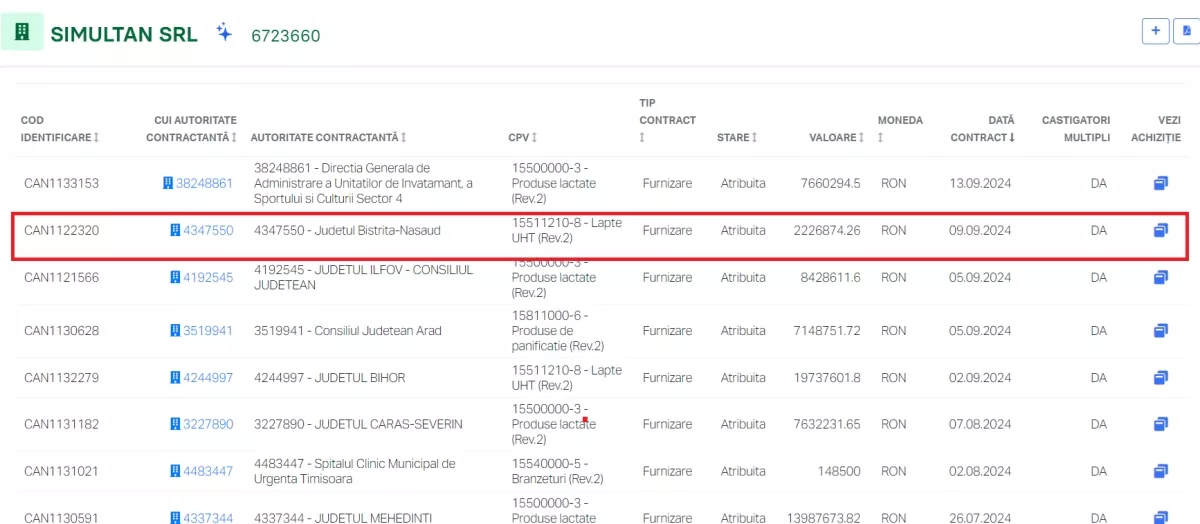This screenshot has height=524, width=1200.
Task: Open acquisition details for CAN1130628
Action: pyautogui.click(x=1160, y=330)
